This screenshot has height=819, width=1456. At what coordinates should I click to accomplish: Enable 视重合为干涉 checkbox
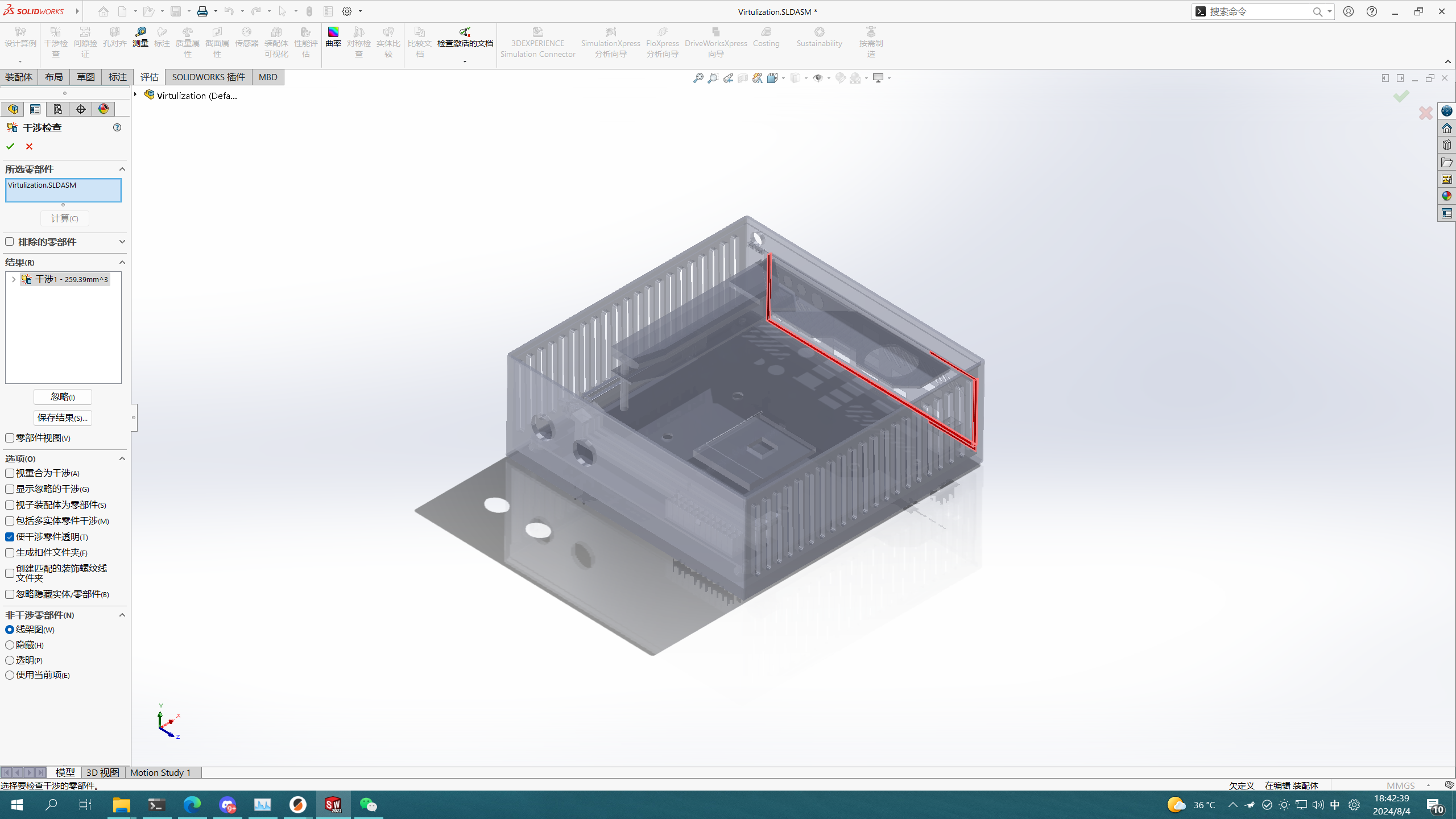pyautogui.click(x=10, y=473)
